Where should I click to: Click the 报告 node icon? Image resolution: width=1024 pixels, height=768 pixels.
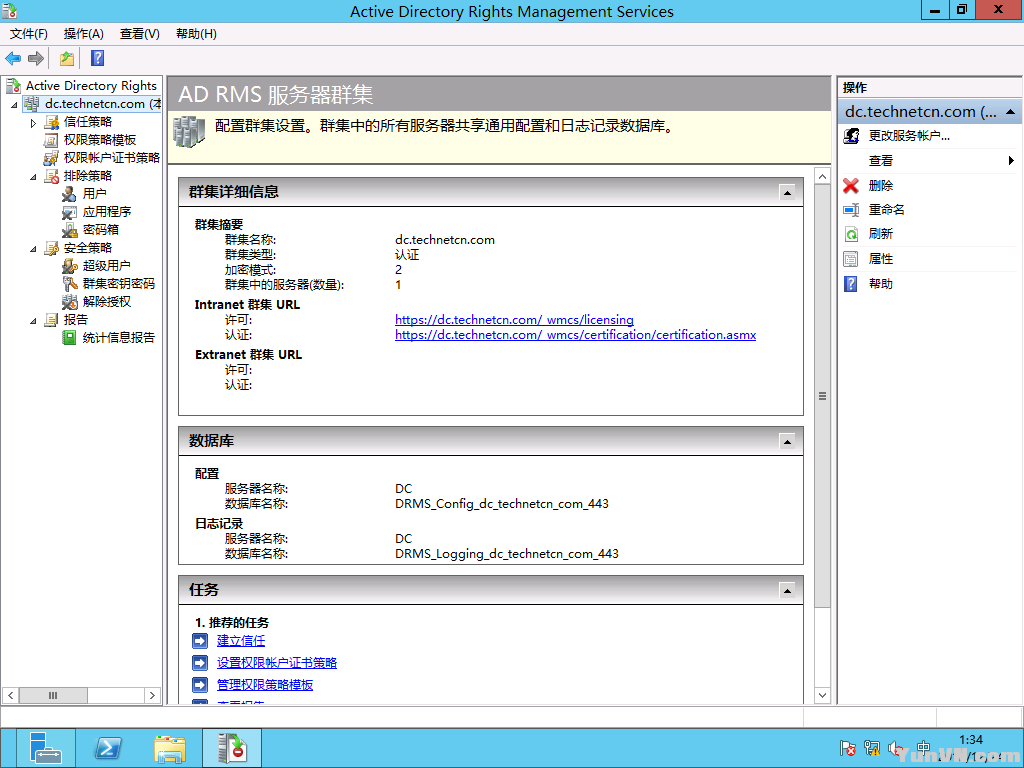(x=52, y=320)
